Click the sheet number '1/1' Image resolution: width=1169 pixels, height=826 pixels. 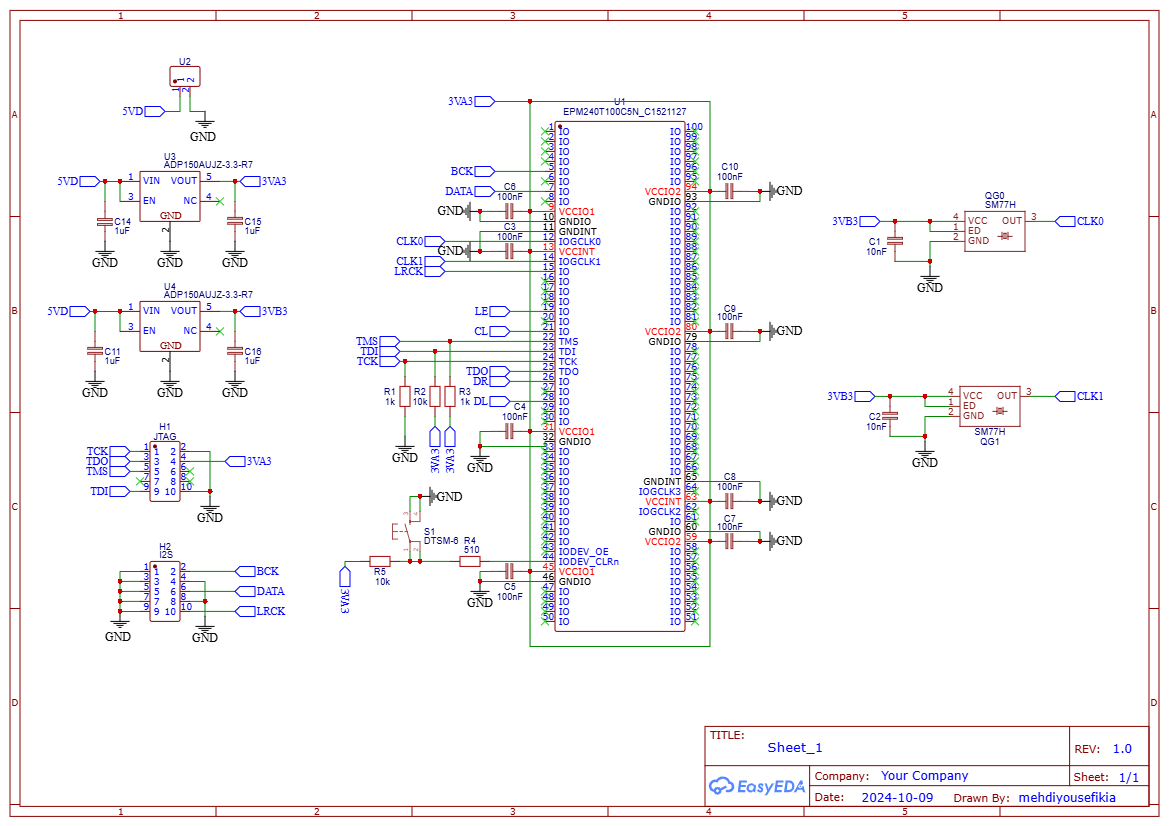pyautogui.click(x=1129, y=778)
